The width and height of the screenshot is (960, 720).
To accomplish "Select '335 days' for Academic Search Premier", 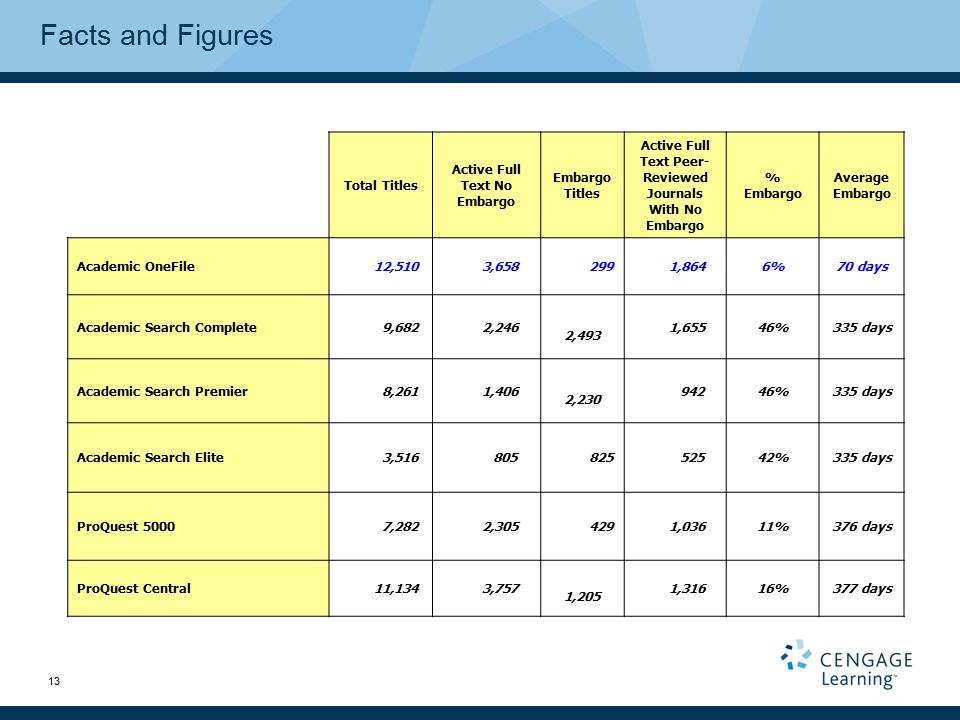I will click(x=863, y=391).
